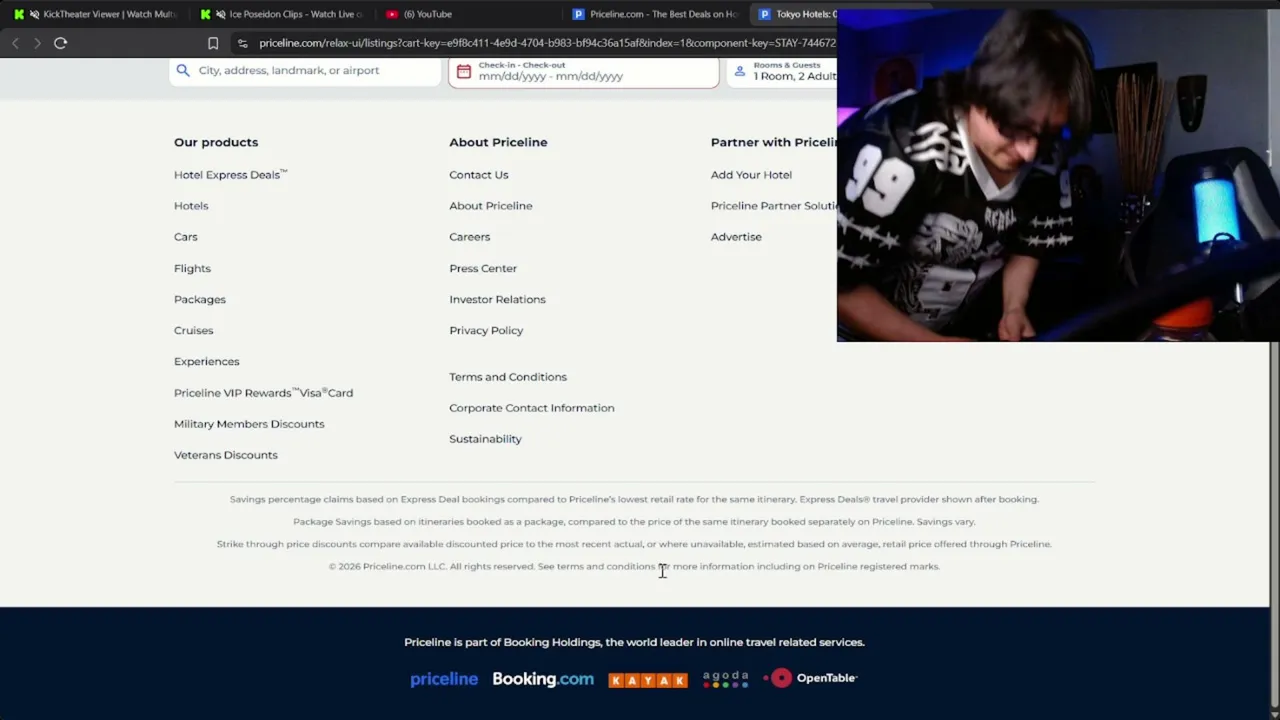
Task: Click the muted-audio icon on KickTheater tab
Action: point(35,14)
